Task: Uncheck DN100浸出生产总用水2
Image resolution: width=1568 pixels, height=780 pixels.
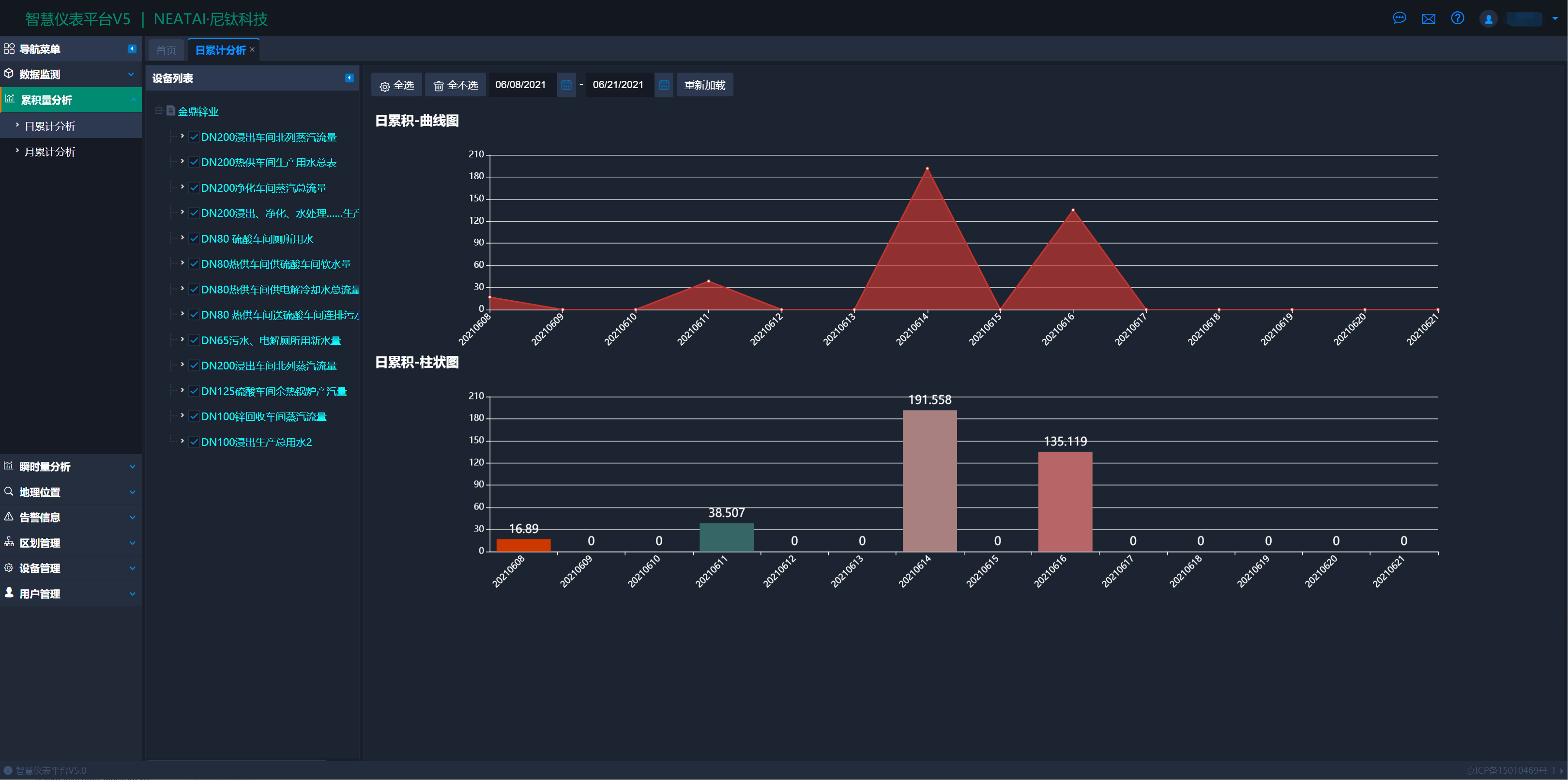Action: 194,442
